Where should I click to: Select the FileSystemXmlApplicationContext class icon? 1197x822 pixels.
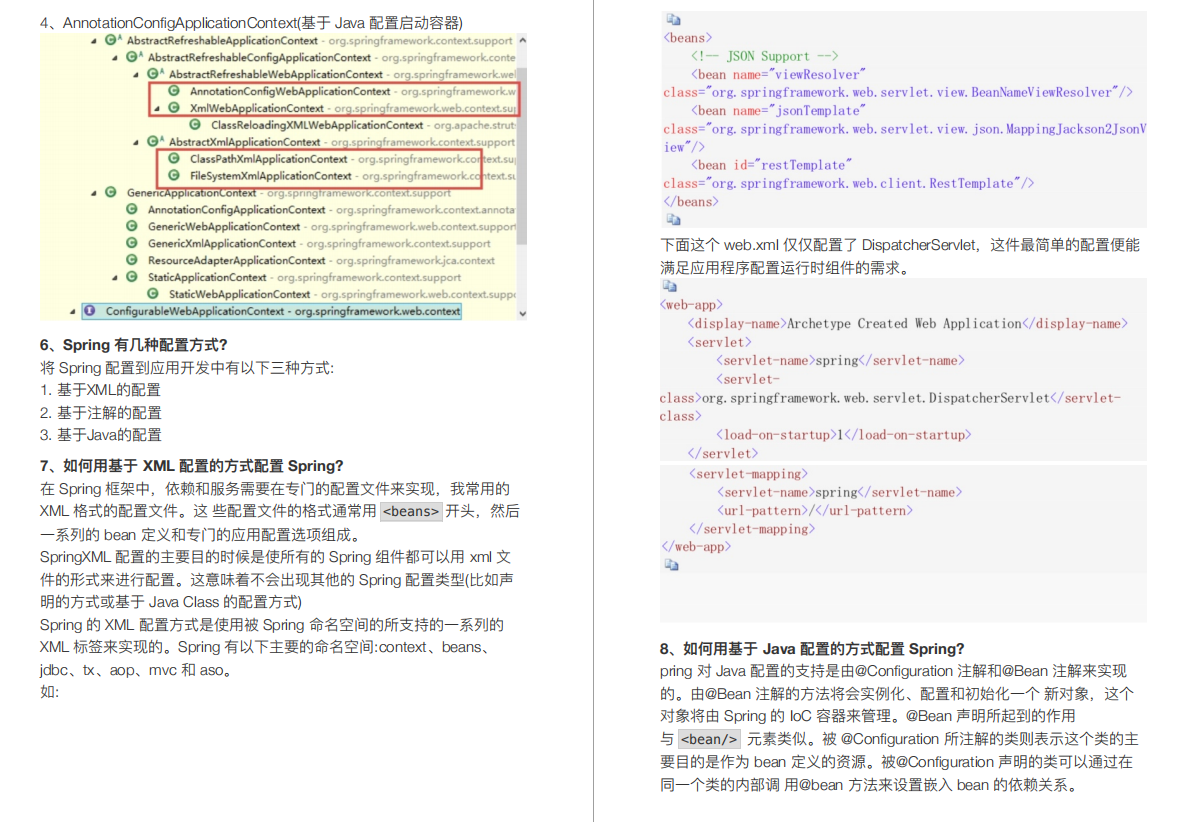(175, 176)
